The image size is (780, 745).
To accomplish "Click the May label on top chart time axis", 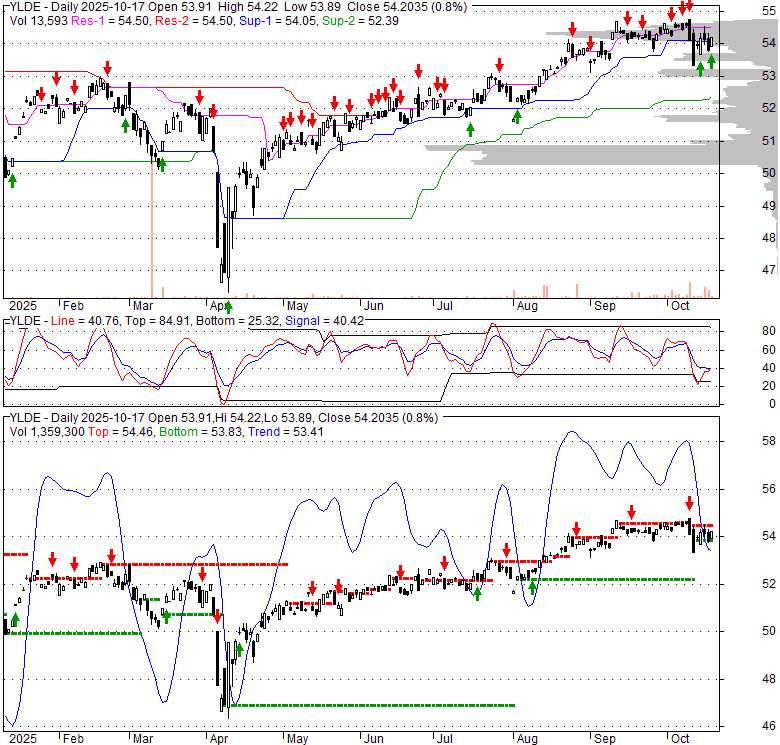I will 297,306.
